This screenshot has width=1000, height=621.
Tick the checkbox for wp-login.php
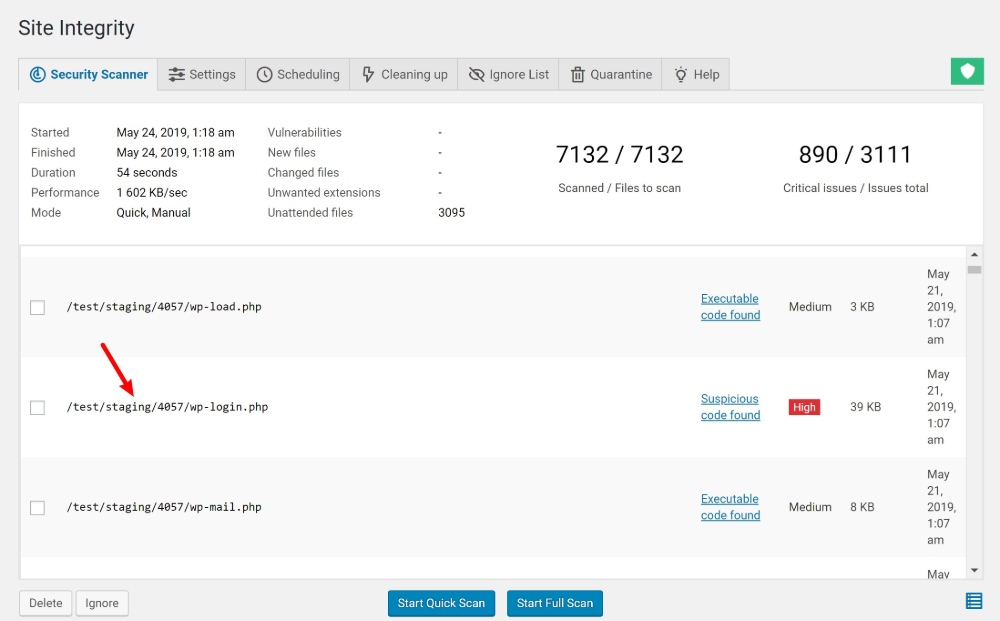[38, 407]
